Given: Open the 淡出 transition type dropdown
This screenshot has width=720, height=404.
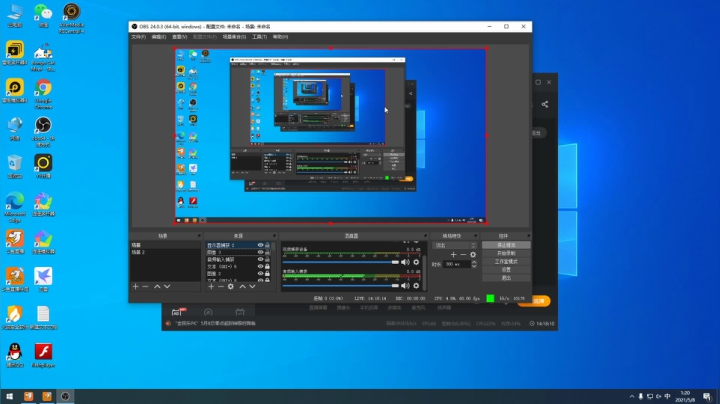Looking at the screenshot, I should pyautogui.click(x=455, y=245).
